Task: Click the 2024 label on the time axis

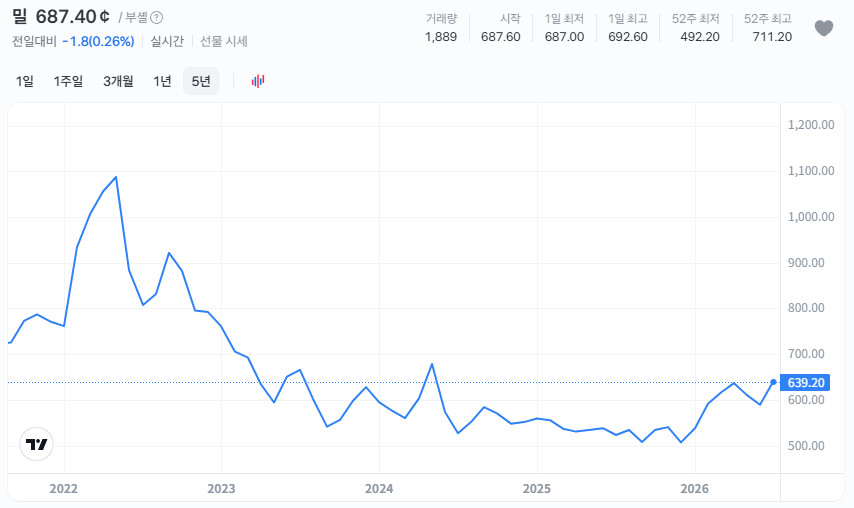Action: tap(379, 488)
